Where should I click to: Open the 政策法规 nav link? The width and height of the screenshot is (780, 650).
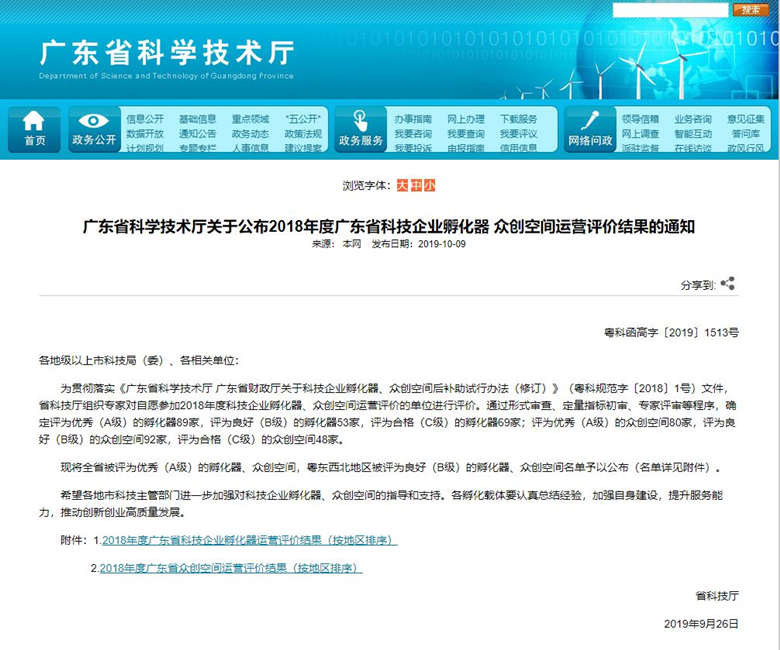point(303,134)
